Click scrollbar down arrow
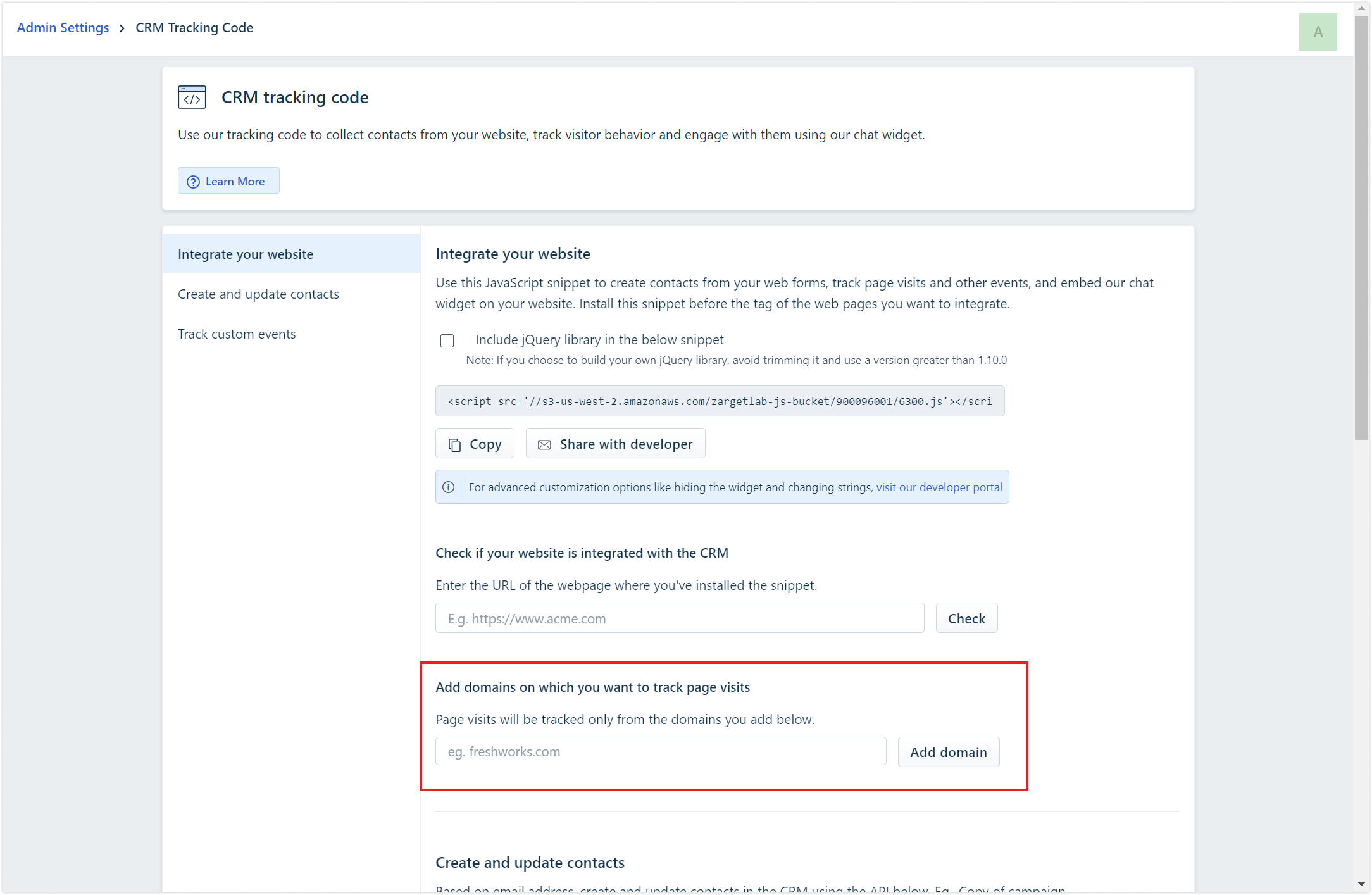Screen dimensions: 1372x895 (1361, 884)
